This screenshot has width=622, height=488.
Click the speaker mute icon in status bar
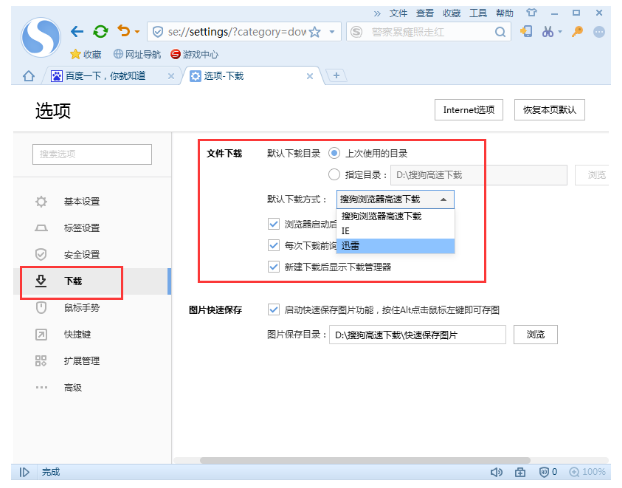click(x=496, y=472)
